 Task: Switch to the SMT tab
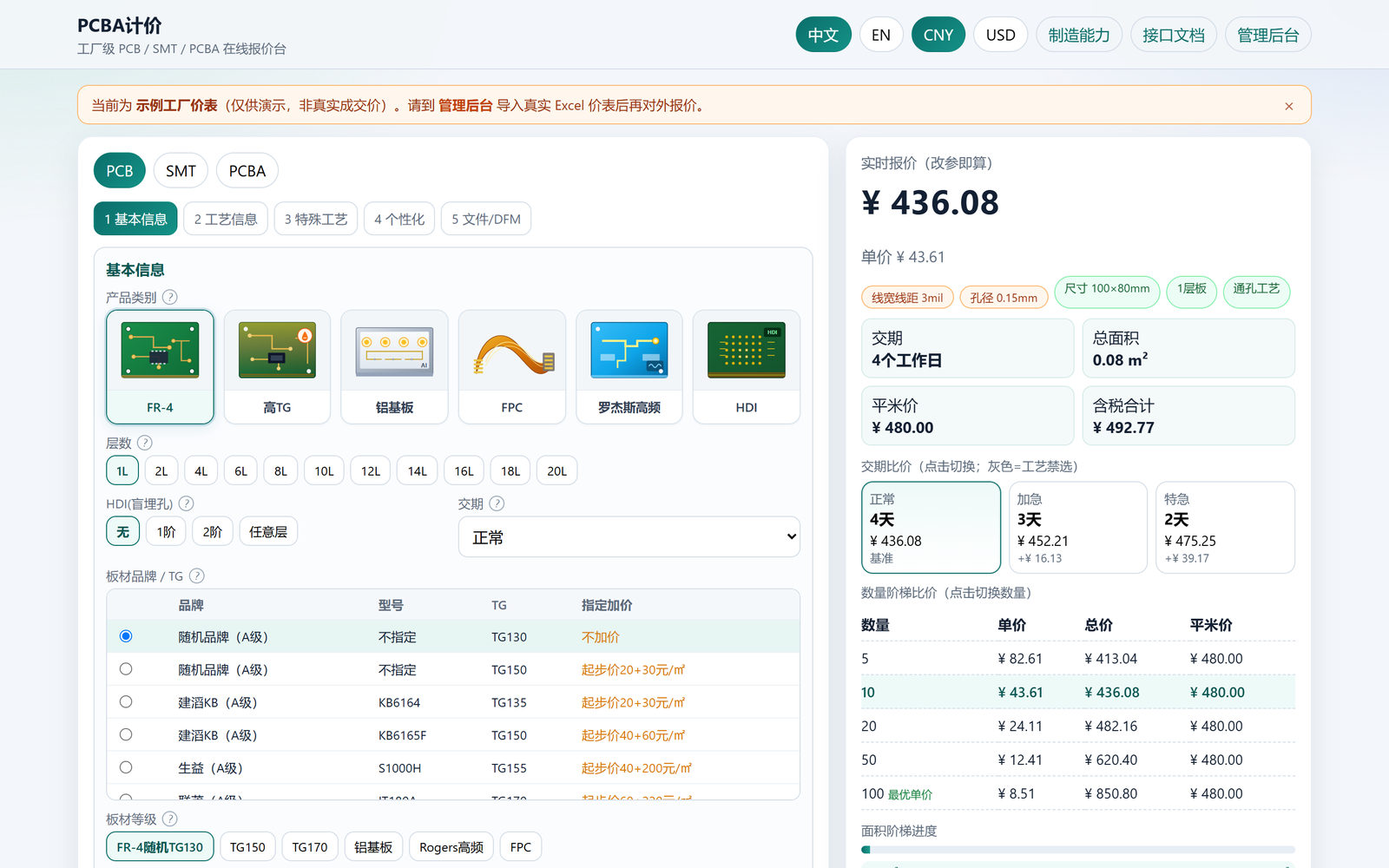pyautogui.click(x=181, y=171)
